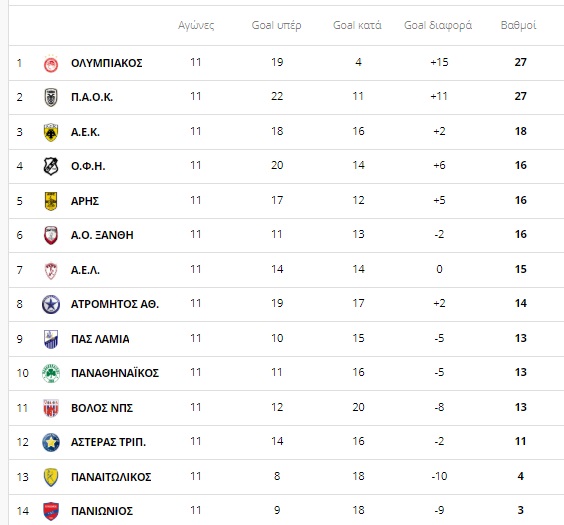Click the ΒΟΛΟΣ ΝΠΣ striped crest
The width and height of the screenshot is (564, 525).
point(51,408)
